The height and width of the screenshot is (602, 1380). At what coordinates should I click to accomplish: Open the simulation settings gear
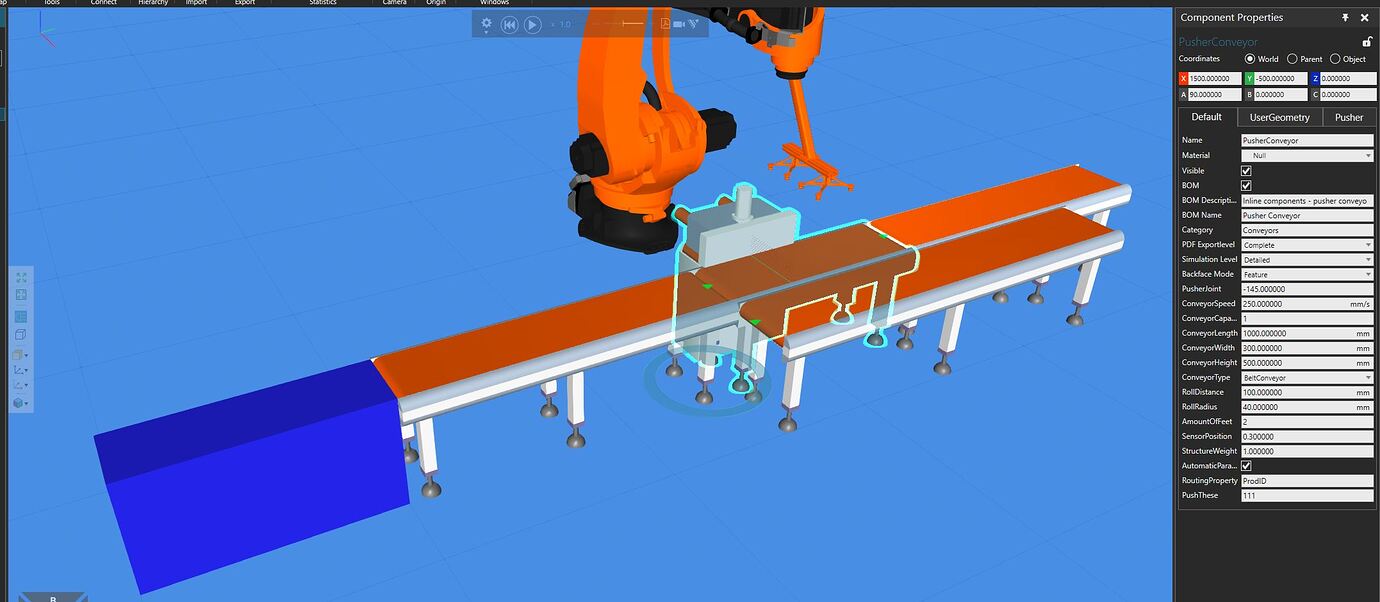click(486, 23)
